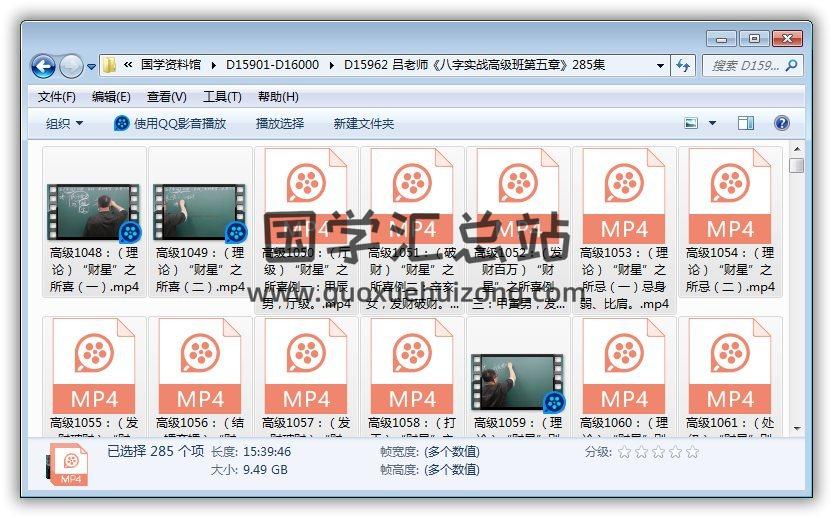Click the vertical scrollbar thumb
Viewport: 833px width, 518px height.
pyautogui.click(x=796, y=165)
